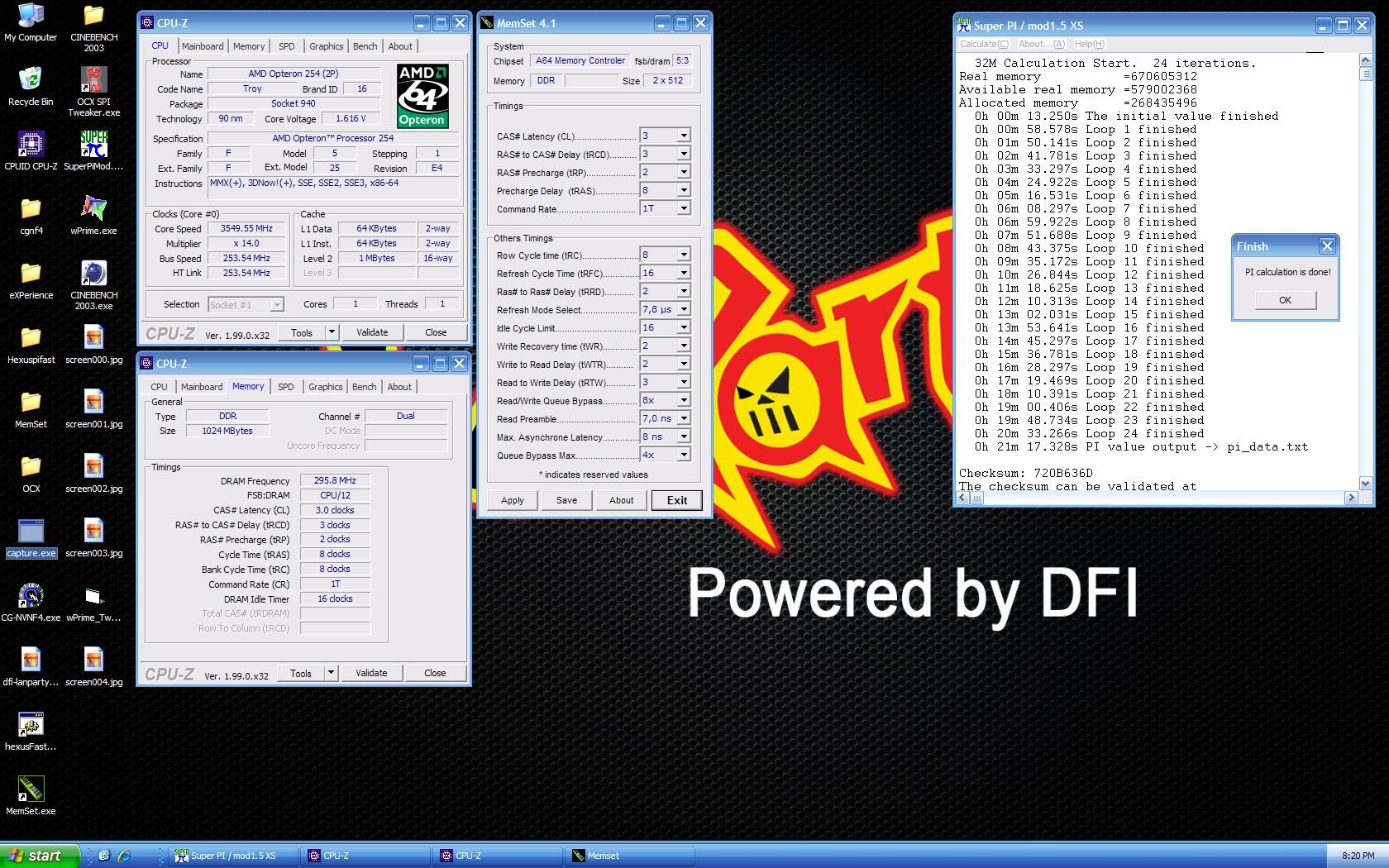Screen dimensions: 1389x868
Task: Open the cgnf4 folder icon
Action: tap(31, 215)
